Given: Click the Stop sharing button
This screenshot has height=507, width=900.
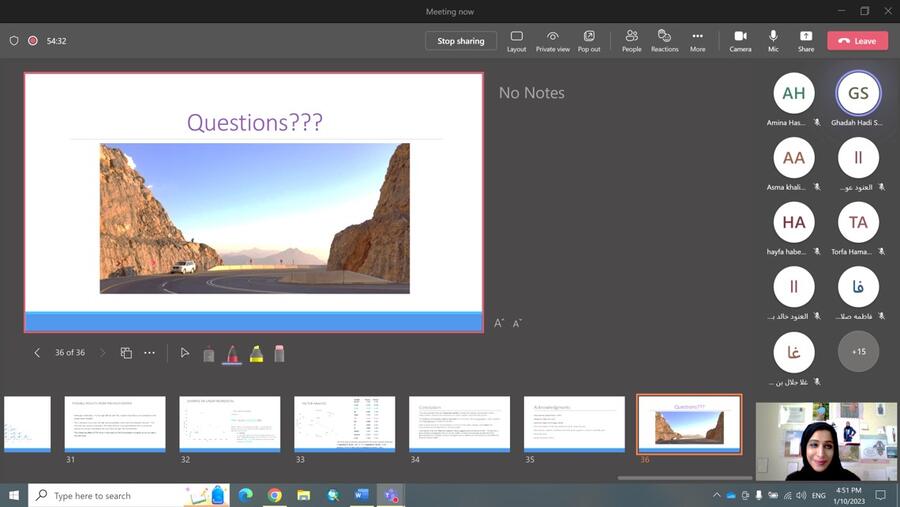Looking at the screenshot, I should tap(461, 41).
